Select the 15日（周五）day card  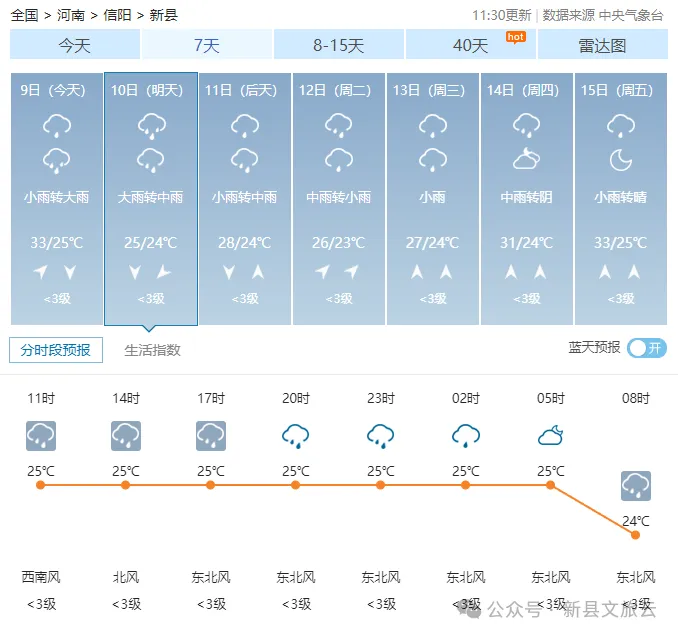(x=621, y=198)
